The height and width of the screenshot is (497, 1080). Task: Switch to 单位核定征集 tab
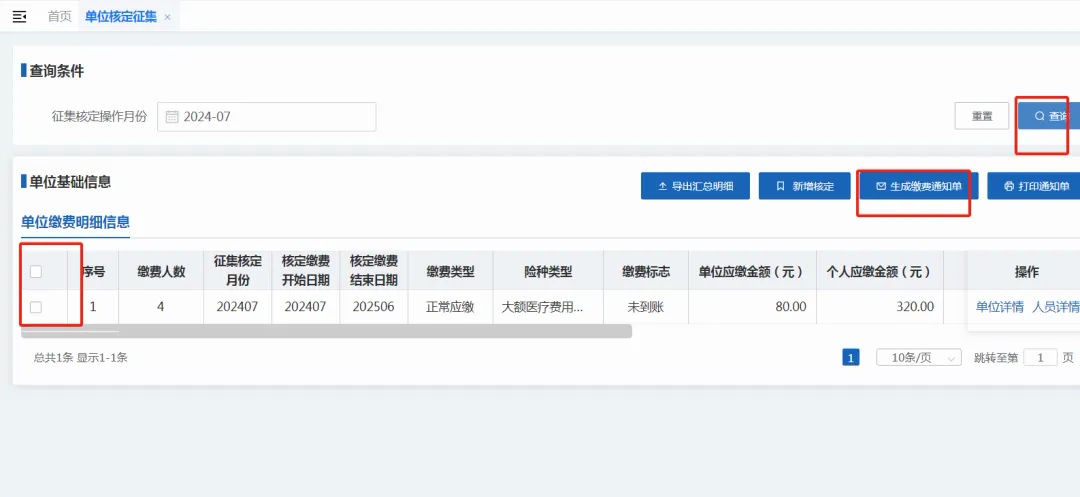click(121, 17)
